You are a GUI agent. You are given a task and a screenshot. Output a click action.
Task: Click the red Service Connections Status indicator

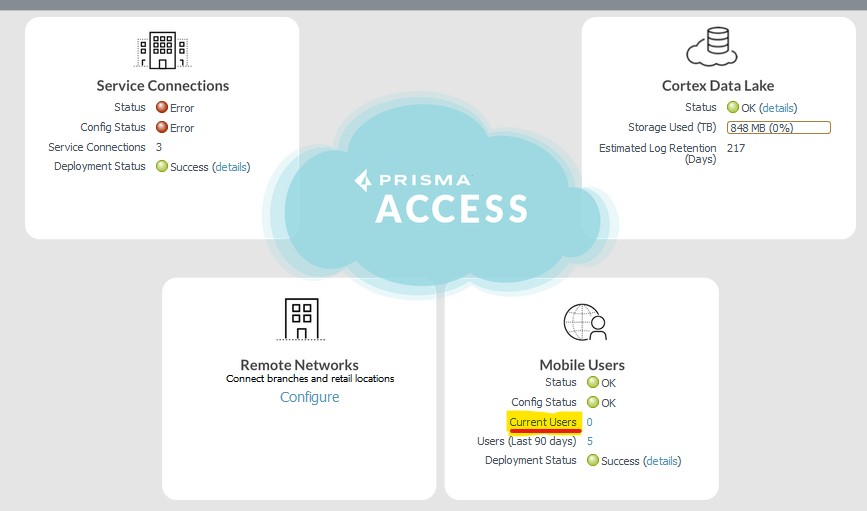[162, 108]
